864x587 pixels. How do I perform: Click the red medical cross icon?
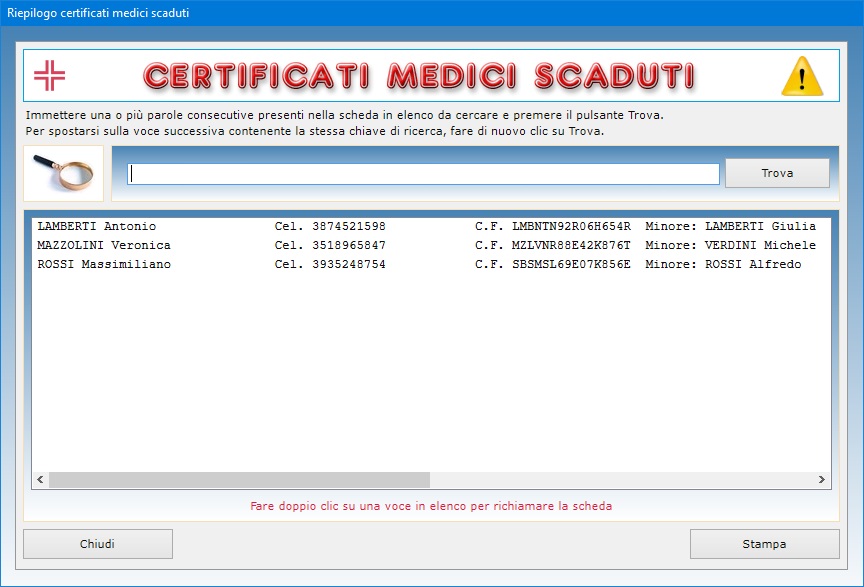(48, 75)
